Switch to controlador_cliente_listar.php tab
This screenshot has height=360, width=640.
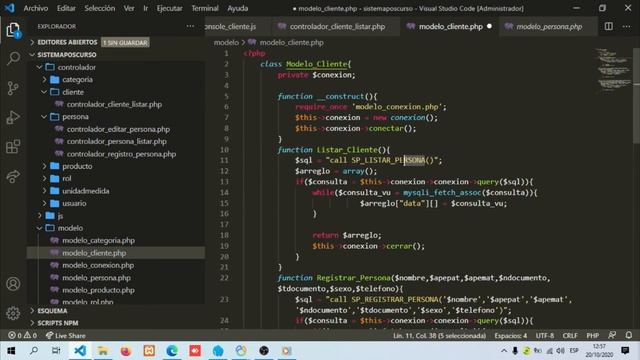pos(336,27)
